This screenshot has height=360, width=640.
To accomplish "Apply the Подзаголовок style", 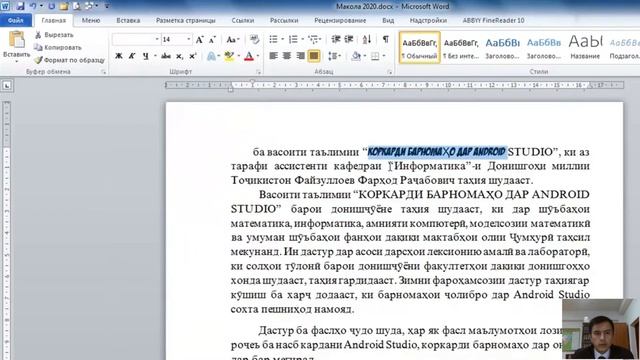I will [x=624, y=47].
